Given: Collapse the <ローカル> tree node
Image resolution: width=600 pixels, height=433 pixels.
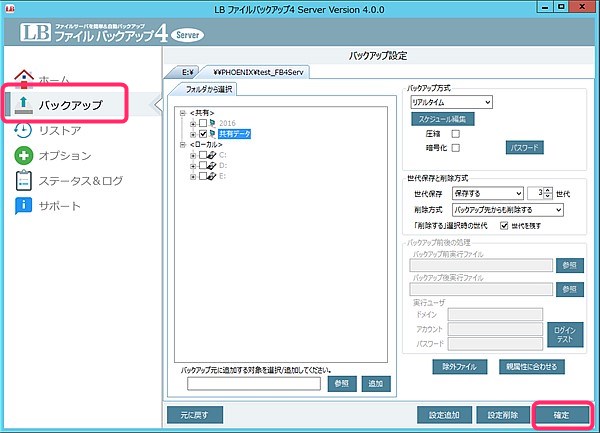Looking at the screenshot, I should [x=183, y=145].
